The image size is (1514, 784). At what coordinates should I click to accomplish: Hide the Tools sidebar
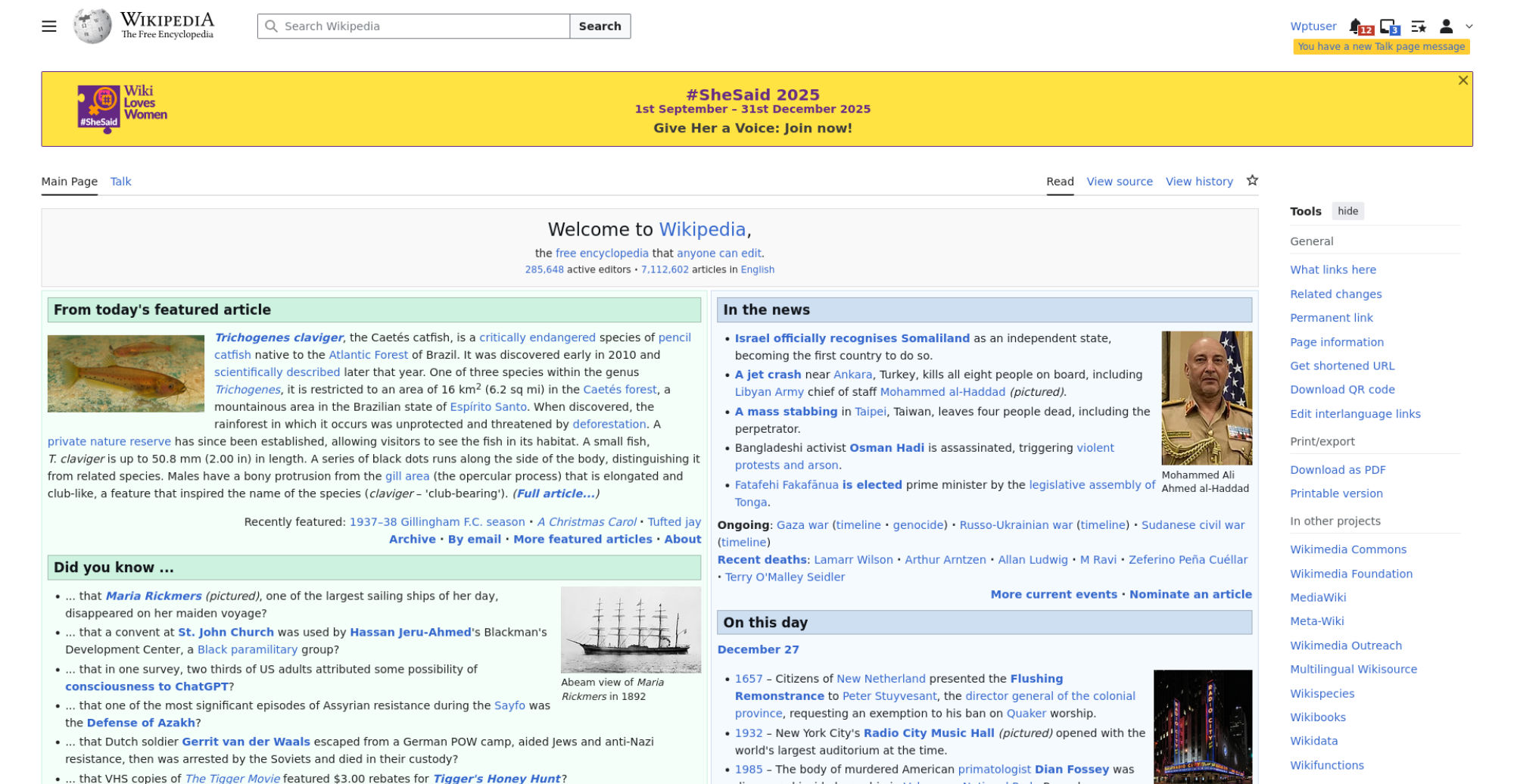tap(1347, 211)
